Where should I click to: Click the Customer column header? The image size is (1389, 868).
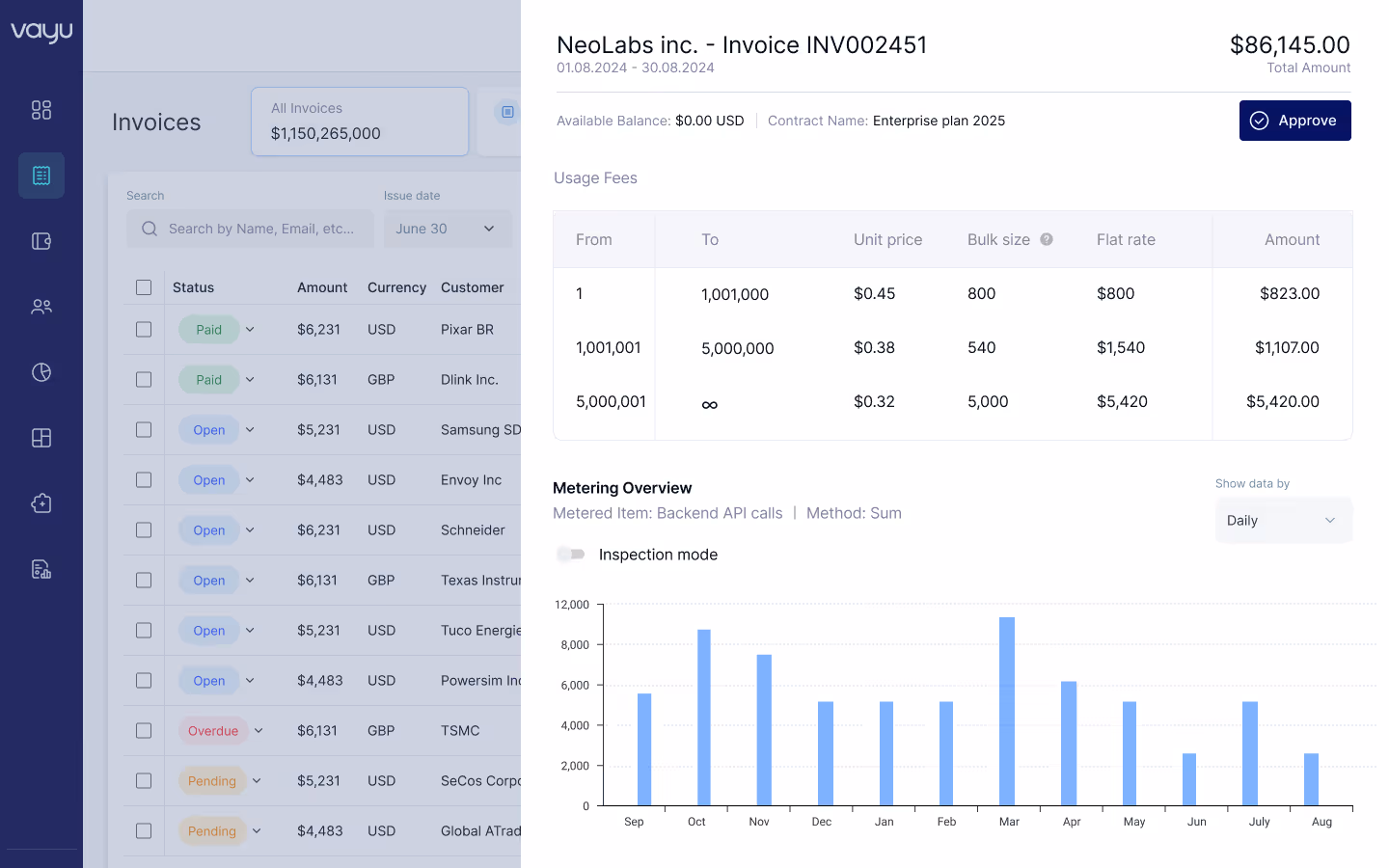point(472,287)
